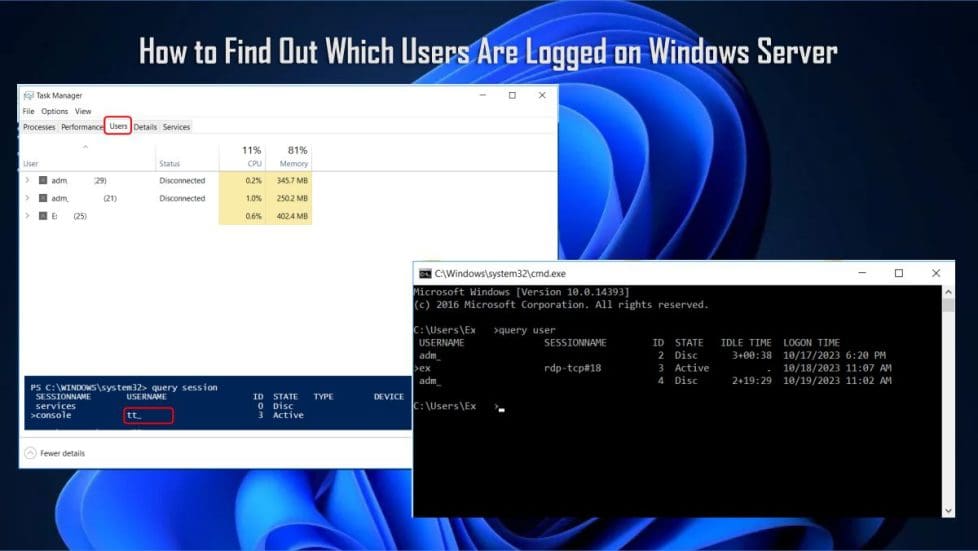Expand the adm (29) user row
This screenshot has height=551, width=978.
[27, 180]
